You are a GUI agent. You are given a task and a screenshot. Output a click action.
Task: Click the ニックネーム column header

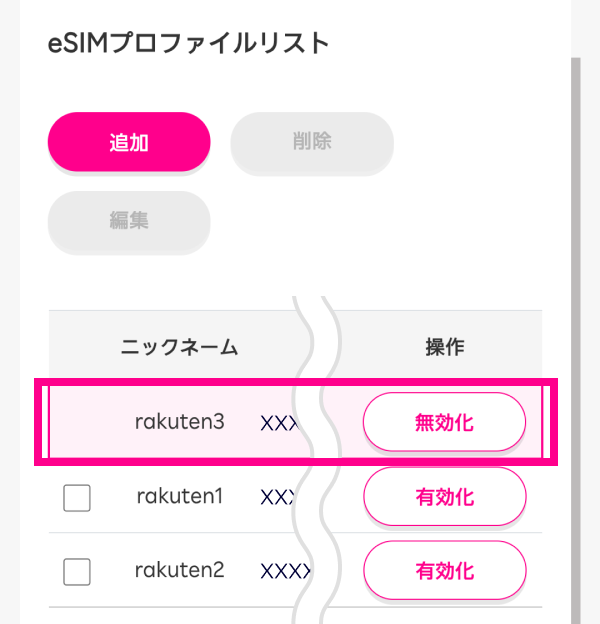pos(180,347)
